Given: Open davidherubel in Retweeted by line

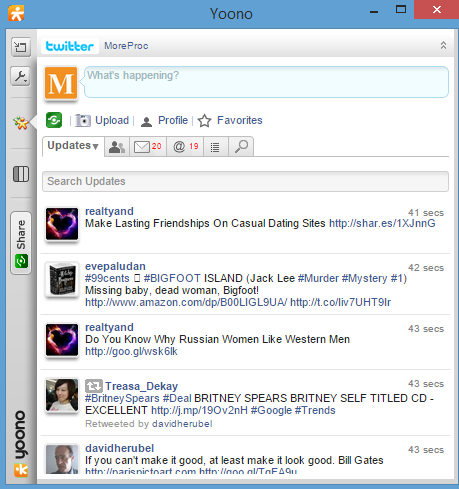Looking at the screenshot, I should point(182,424).
